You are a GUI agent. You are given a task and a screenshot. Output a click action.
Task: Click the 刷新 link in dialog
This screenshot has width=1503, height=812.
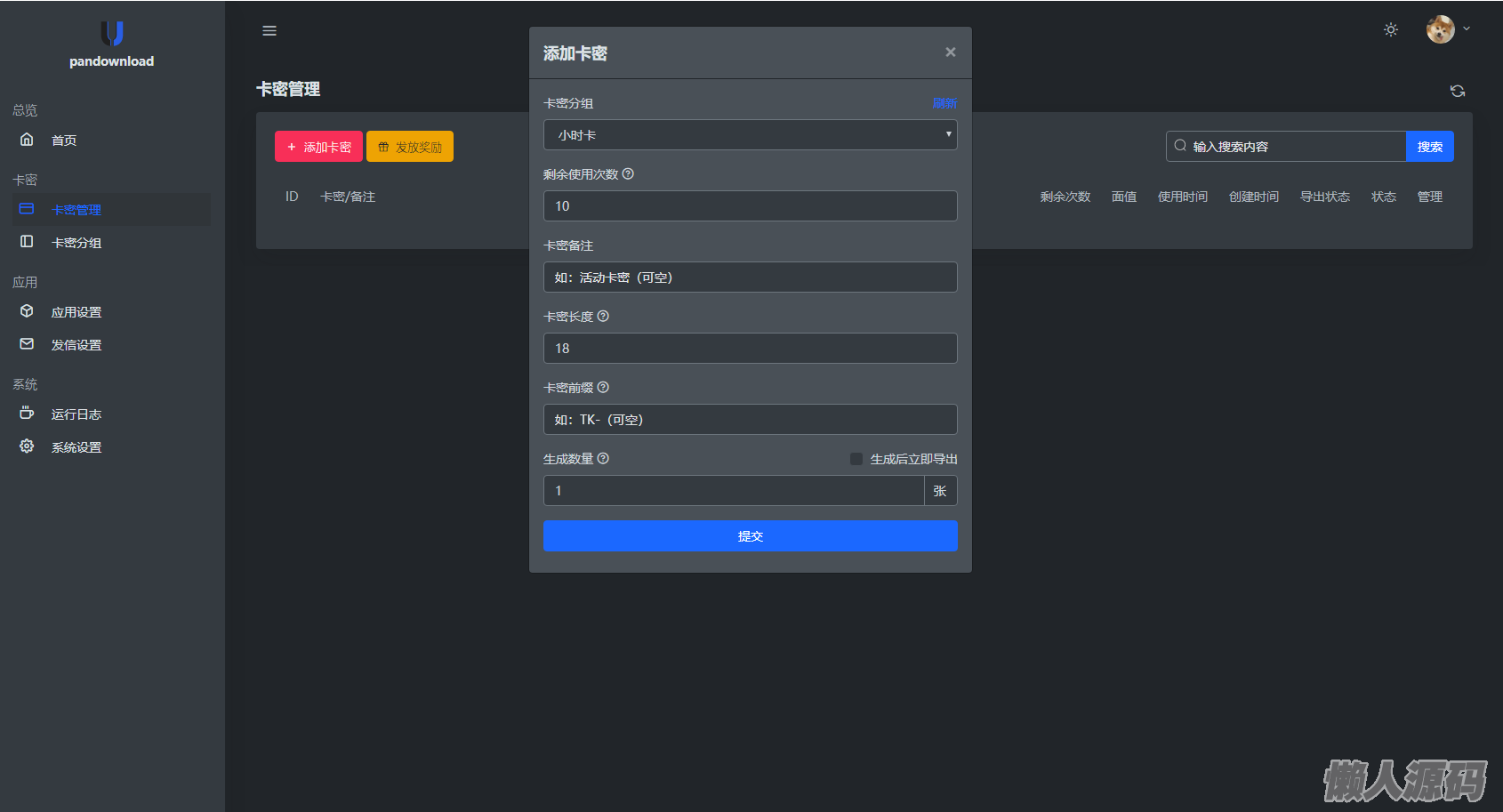(944, 103)
